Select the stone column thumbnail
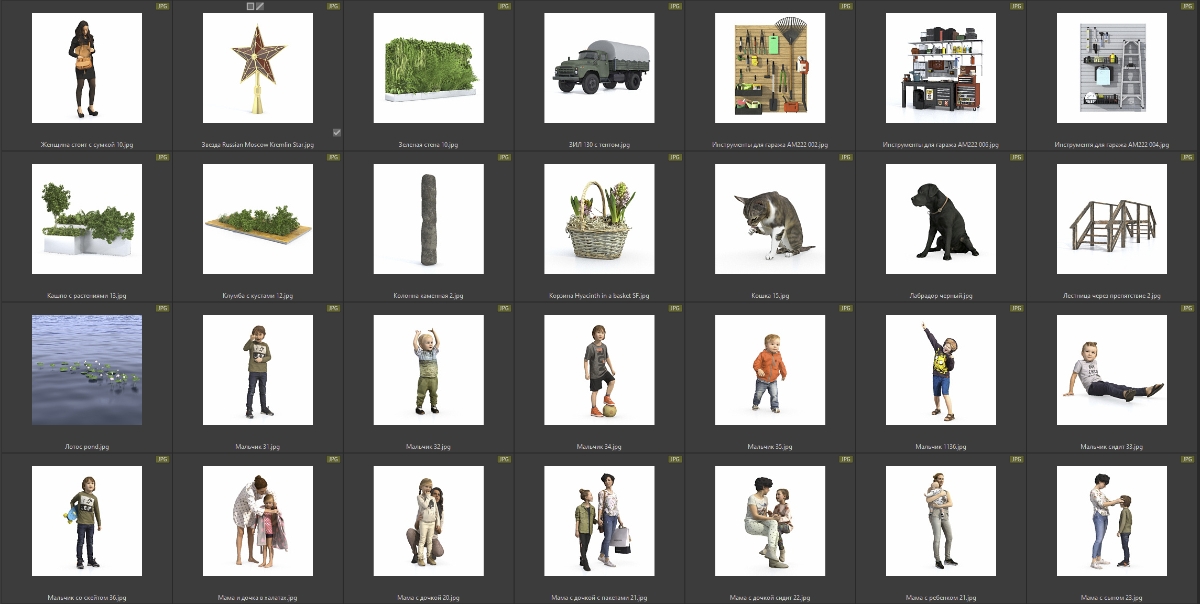Image resolution: width=1200 pixels, height=604 pixels. (428, 219)
